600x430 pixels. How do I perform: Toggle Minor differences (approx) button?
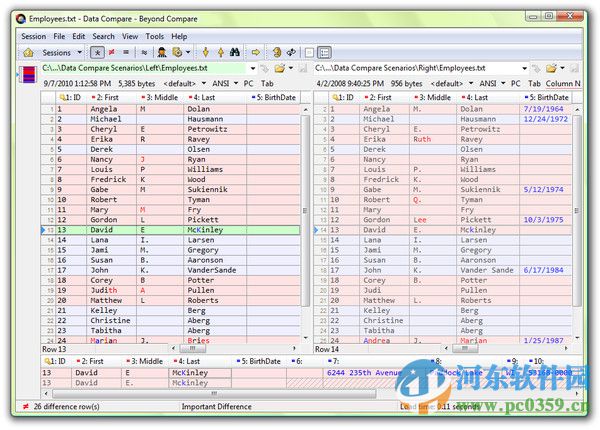144,52
